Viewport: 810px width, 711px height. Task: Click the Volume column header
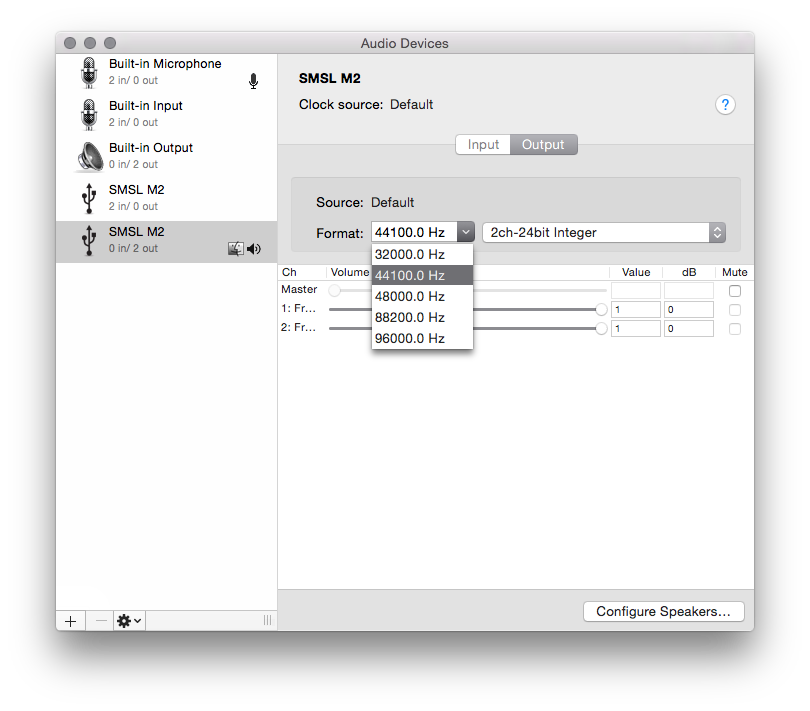coord(350,272)
